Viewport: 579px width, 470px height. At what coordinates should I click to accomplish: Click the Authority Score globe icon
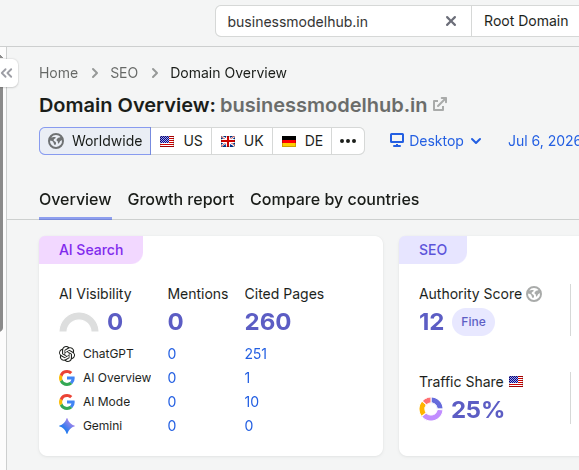(534, 294)
